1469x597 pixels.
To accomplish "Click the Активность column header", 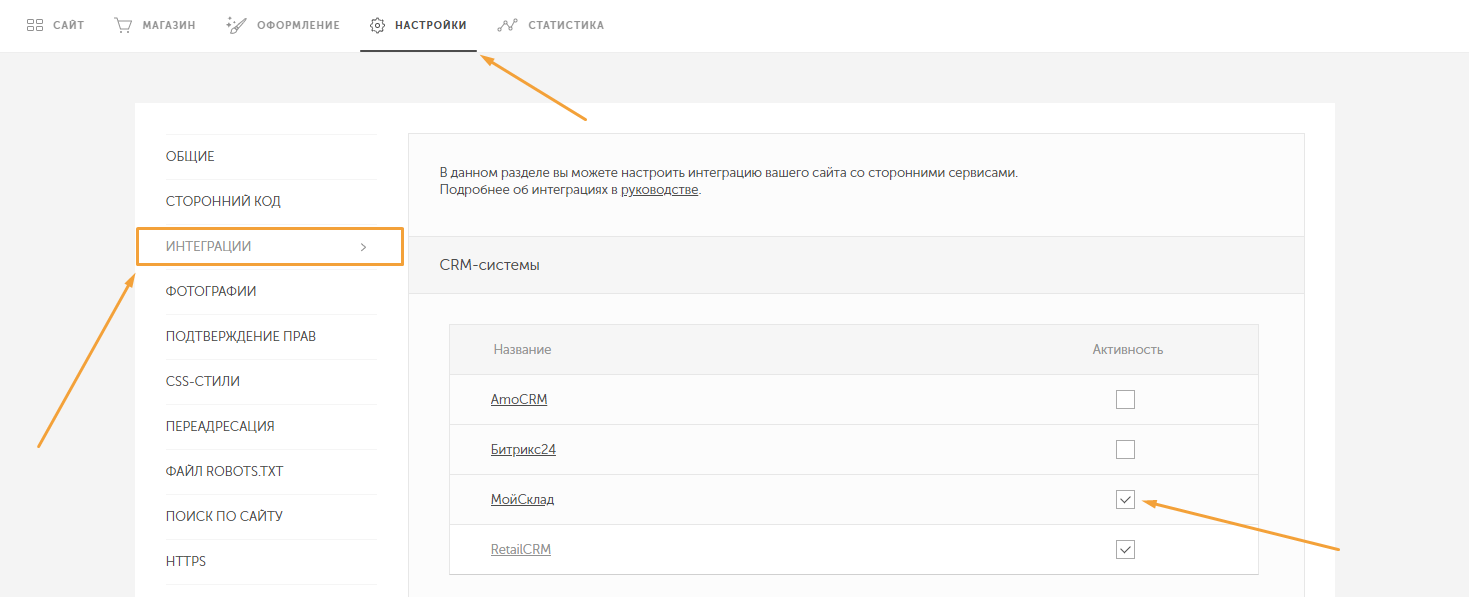I will pyautogui.click(x=1128, y=350).
